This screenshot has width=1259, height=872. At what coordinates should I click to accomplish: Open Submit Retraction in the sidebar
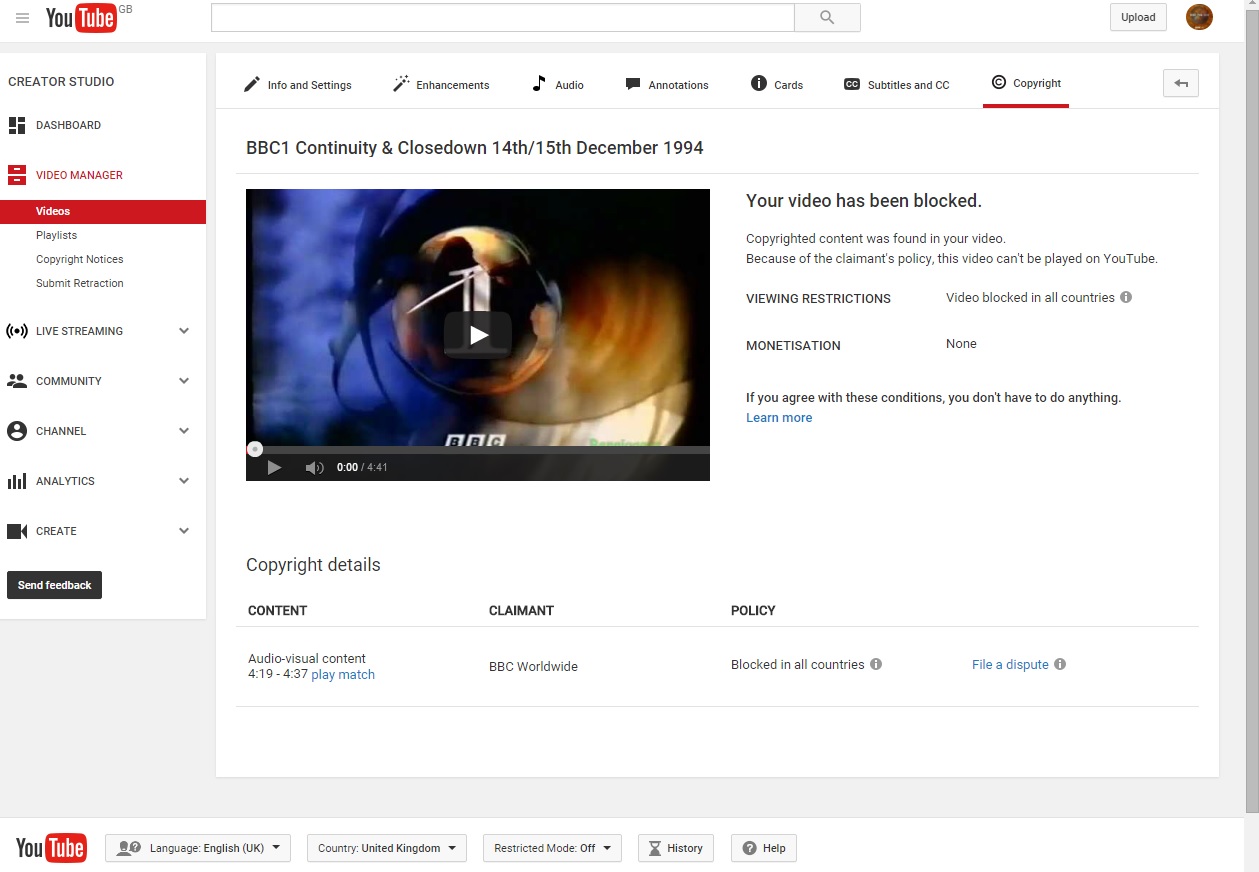[x=80, y=283]
